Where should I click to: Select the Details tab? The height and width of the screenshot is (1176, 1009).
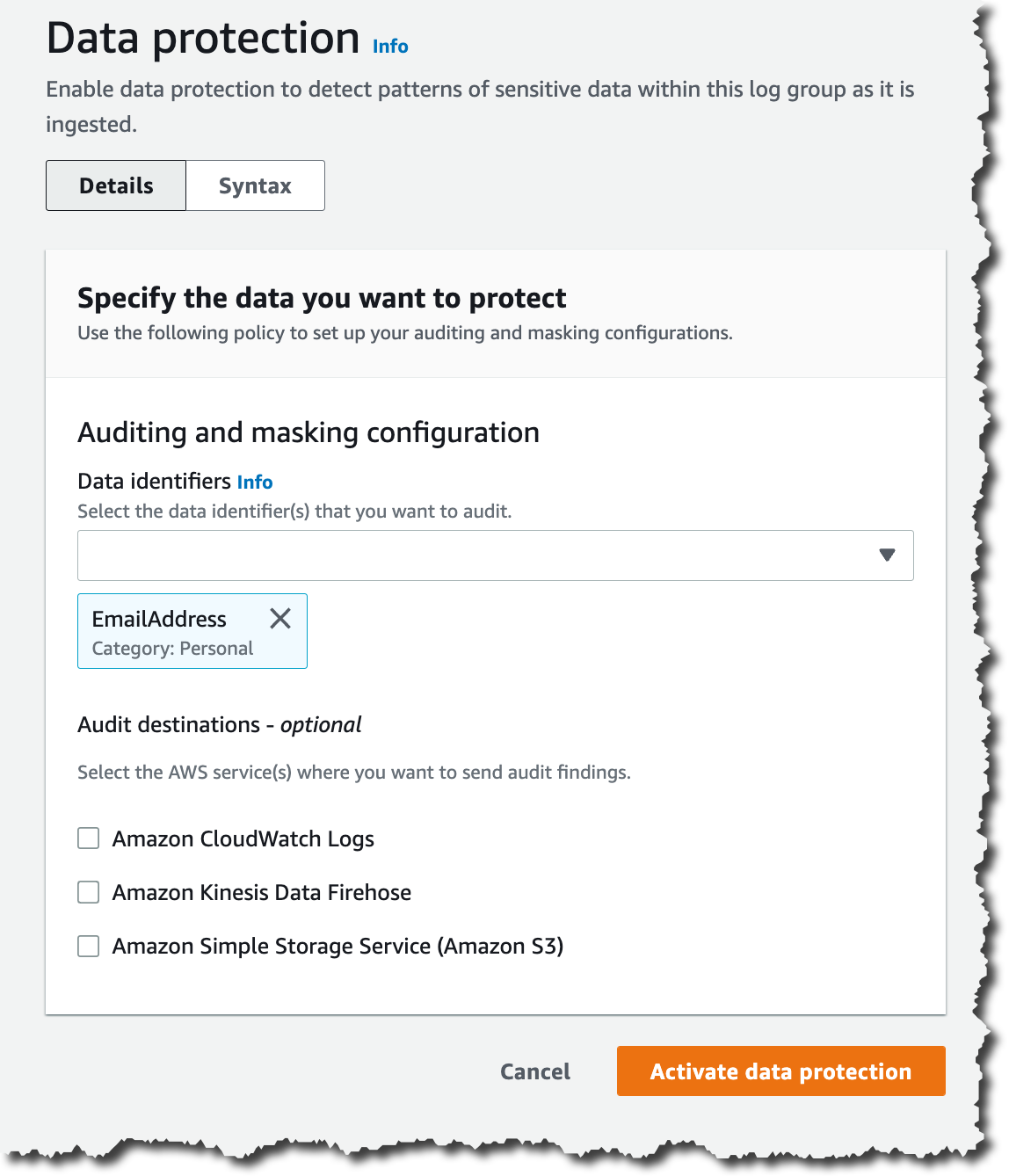116,185
